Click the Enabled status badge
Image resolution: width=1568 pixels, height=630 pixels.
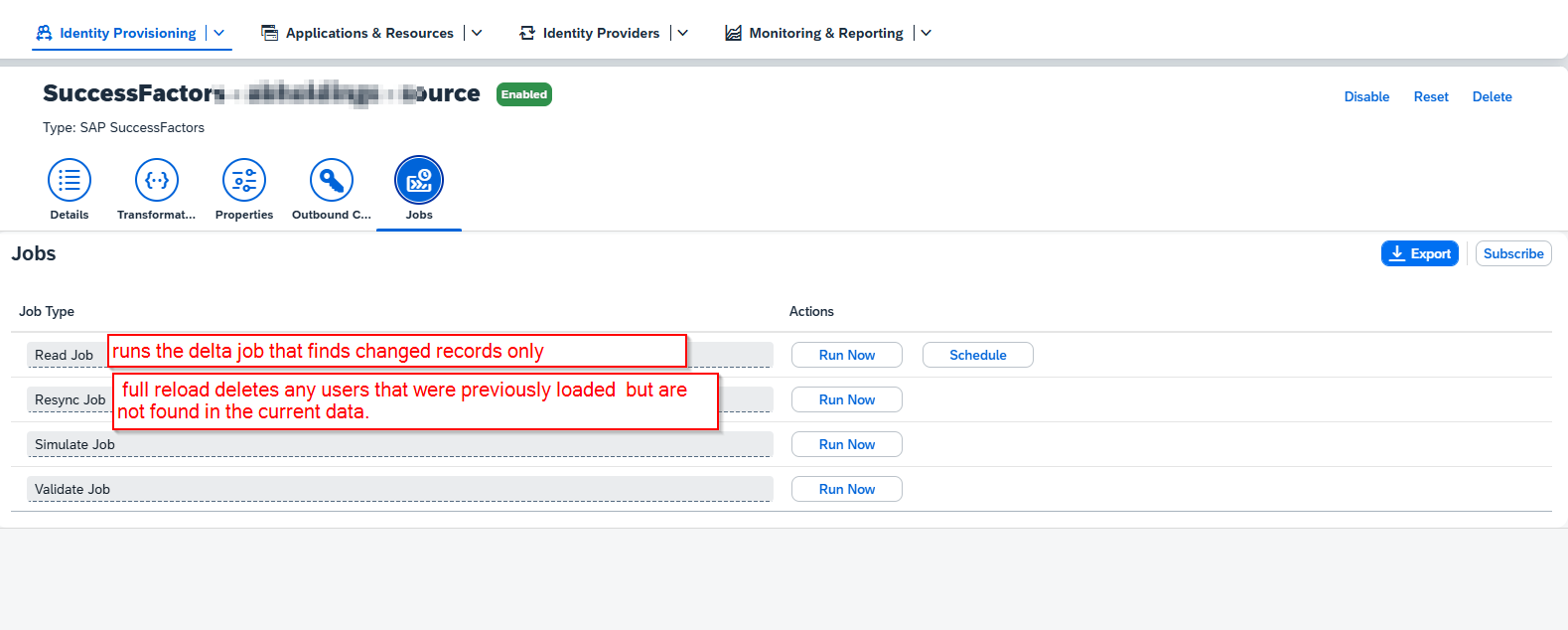524,94
